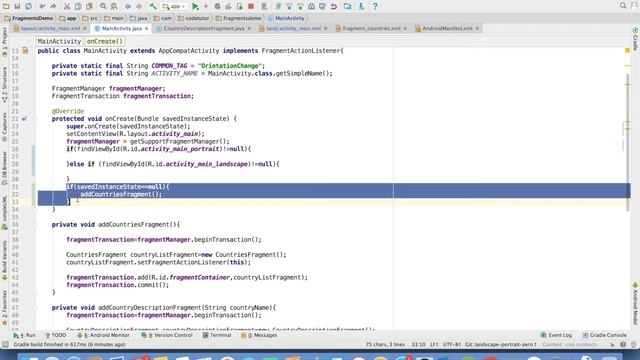Debug the app with the bug icon
This screenshot has width=640, height=360.
click(x=217, y=6)
